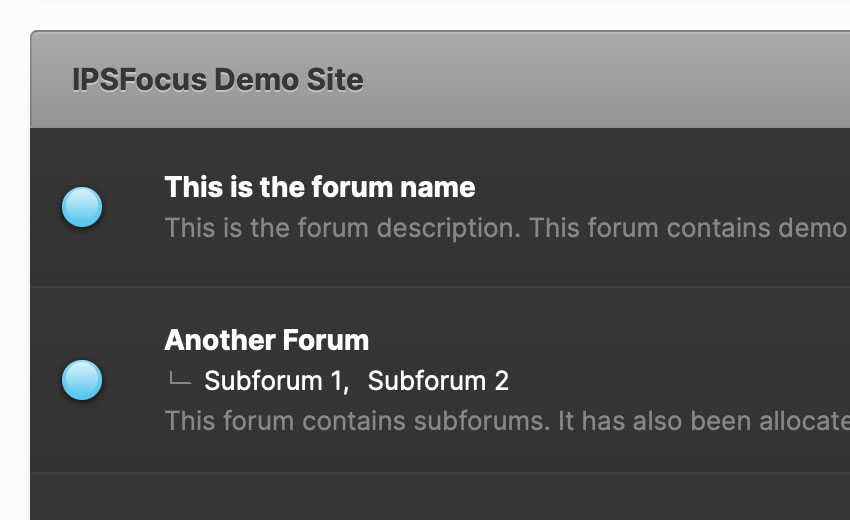The image size is (850, 520).
Task: Collapse the category via the gray header bar
Action: (600, 80)
